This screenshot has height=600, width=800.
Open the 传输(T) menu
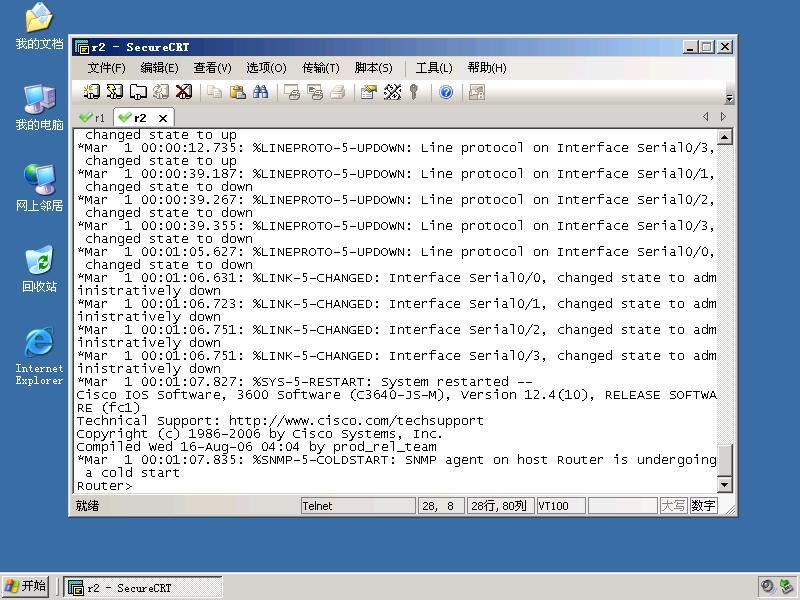click(320, 68)
